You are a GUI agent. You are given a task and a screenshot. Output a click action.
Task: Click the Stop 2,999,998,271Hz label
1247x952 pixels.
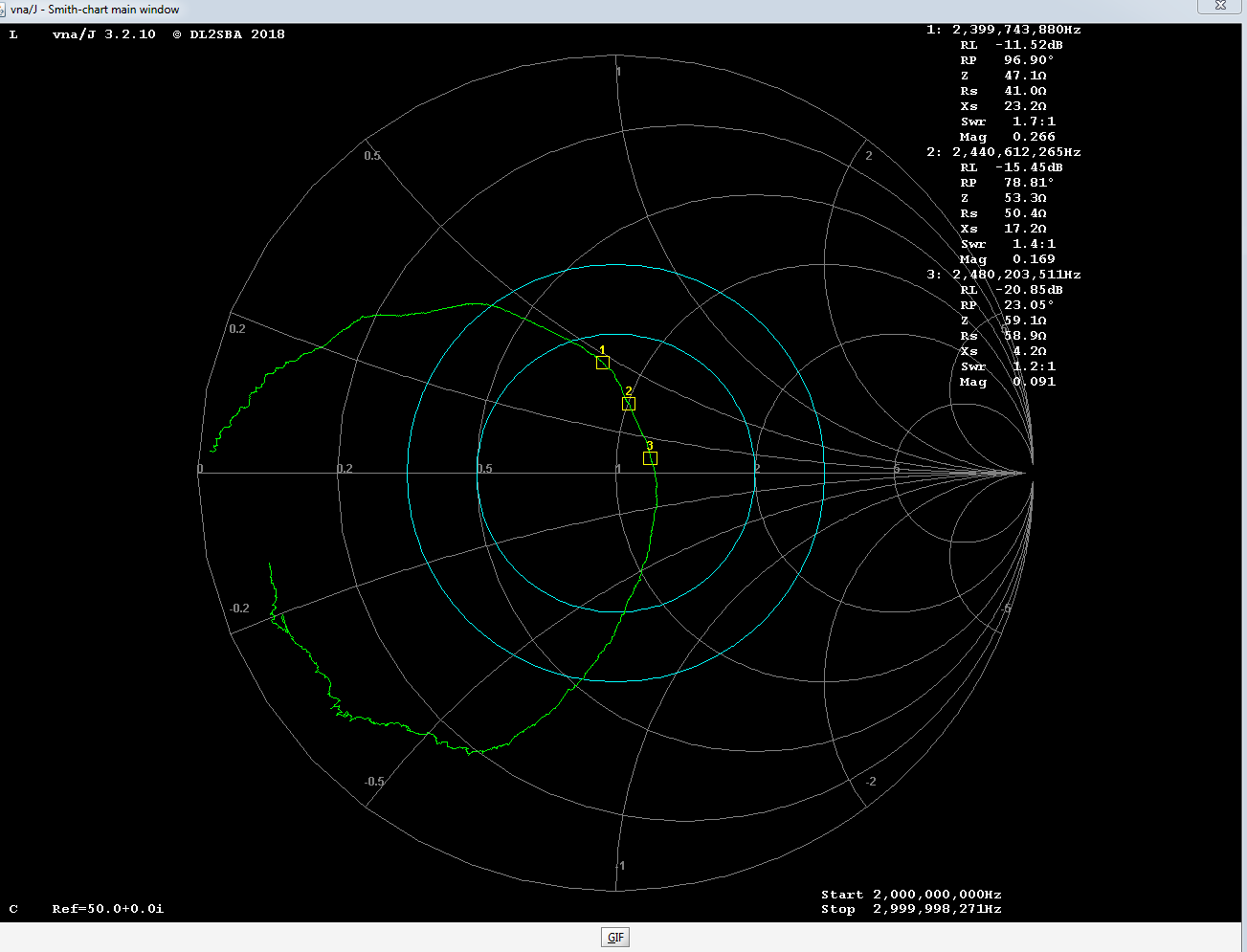(911, 909)
